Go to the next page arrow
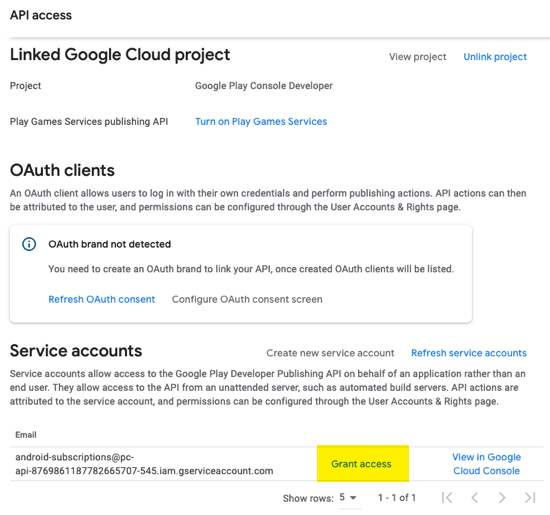The width and height of the screenshot is (550, 515). tap(502, 497)
